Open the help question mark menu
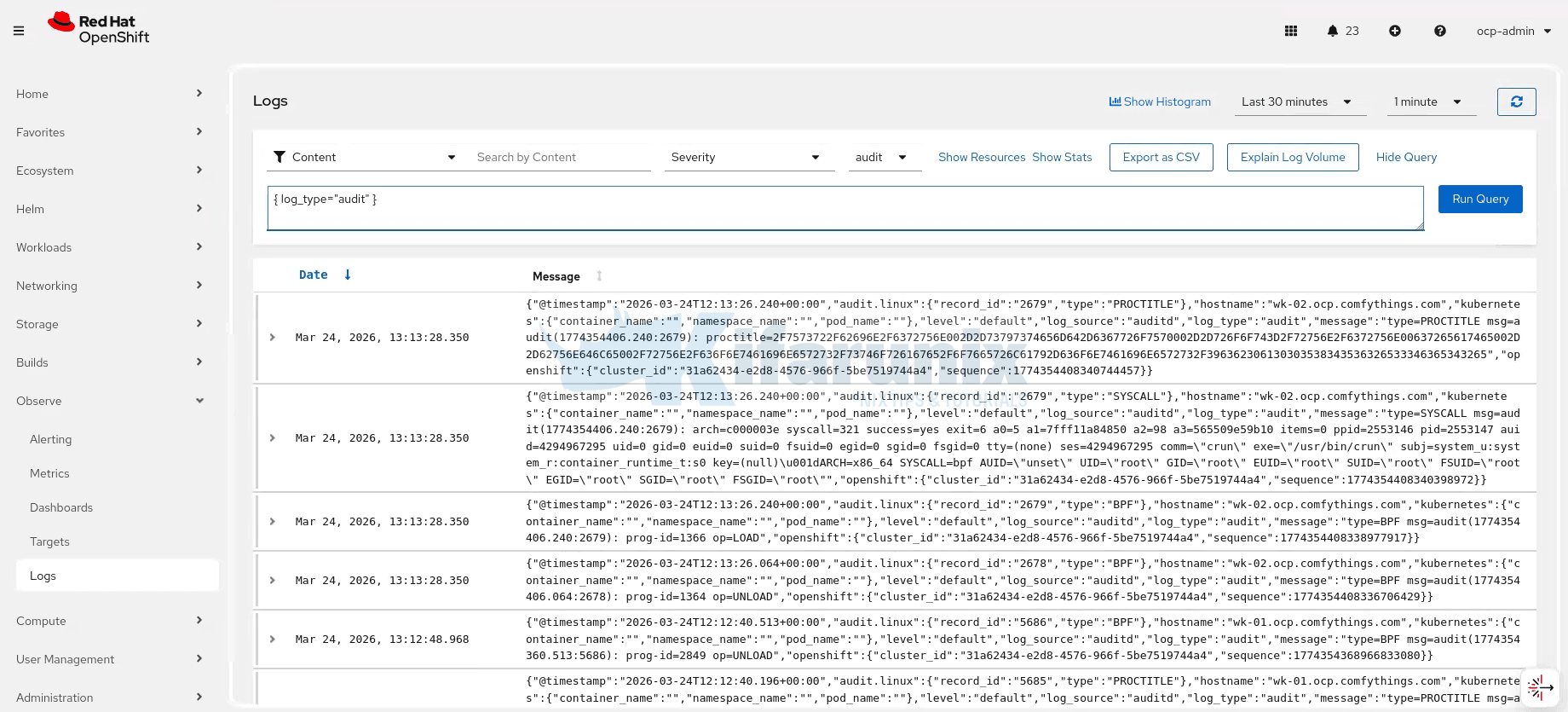The width and height of the screenshot is (1568, 712). click(1440, 31)
